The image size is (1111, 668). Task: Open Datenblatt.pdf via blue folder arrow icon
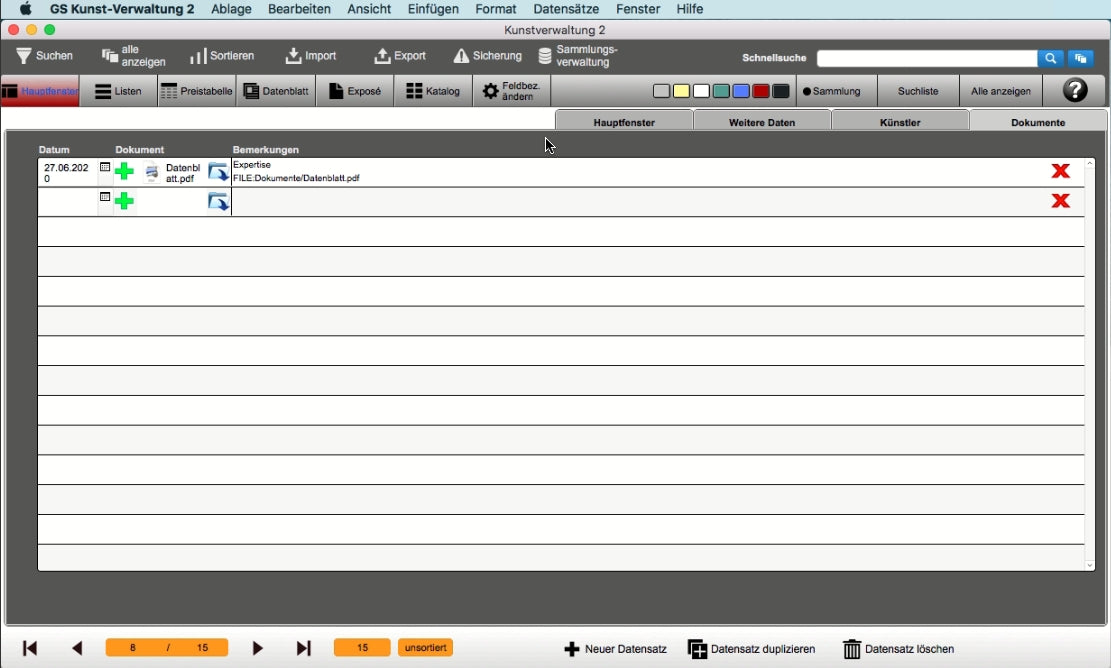tap(218, 172)
